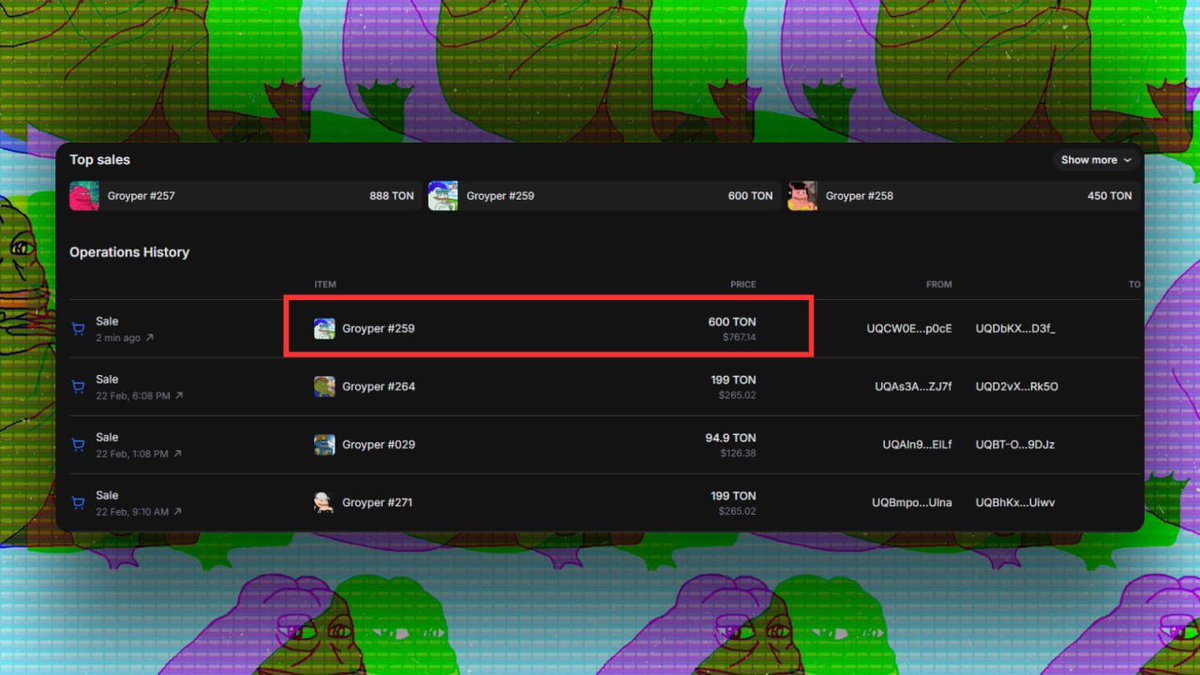Open Groyper #258 thumbnail in Top sales
The image size is (1200, 675).
click(x=802, y=196)
